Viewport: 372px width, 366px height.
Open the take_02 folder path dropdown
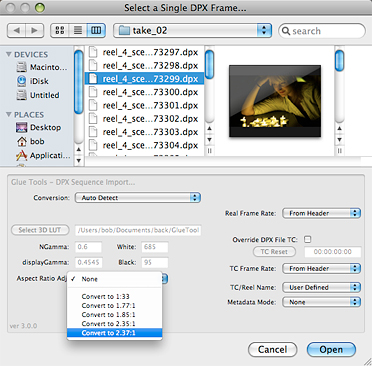coord(192,31)
